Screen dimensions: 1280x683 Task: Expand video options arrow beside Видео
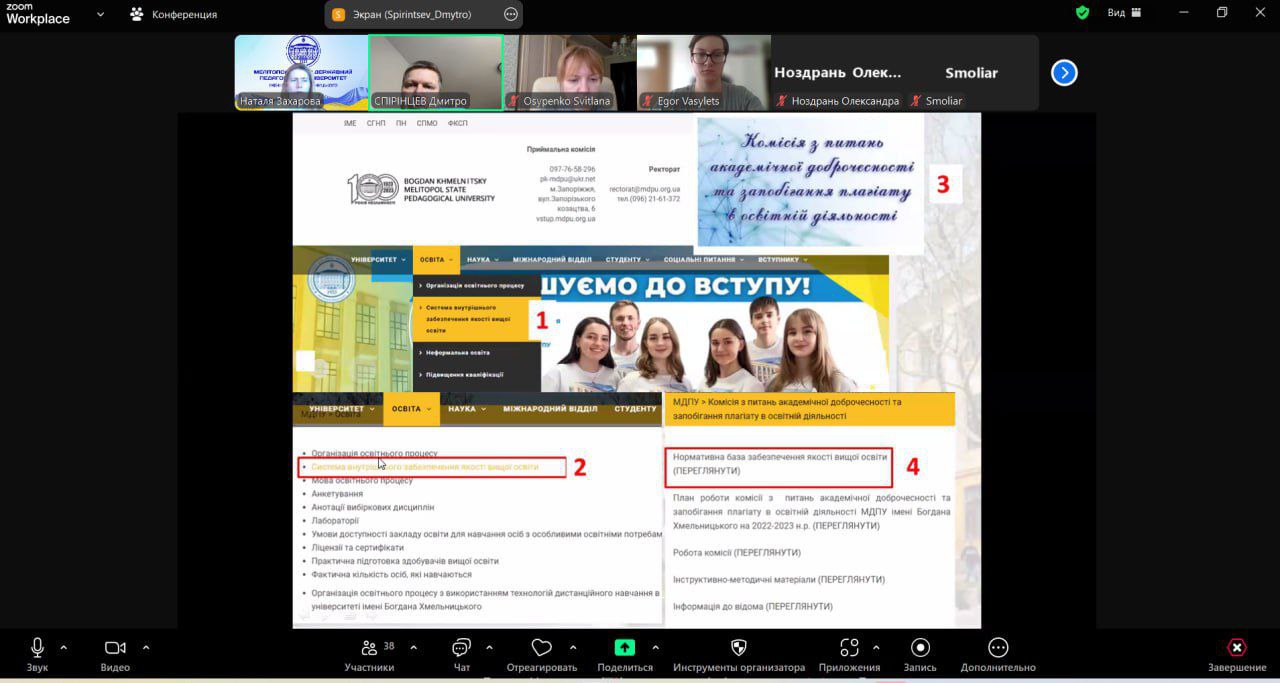pyautogui.click(x=146, y=647)
